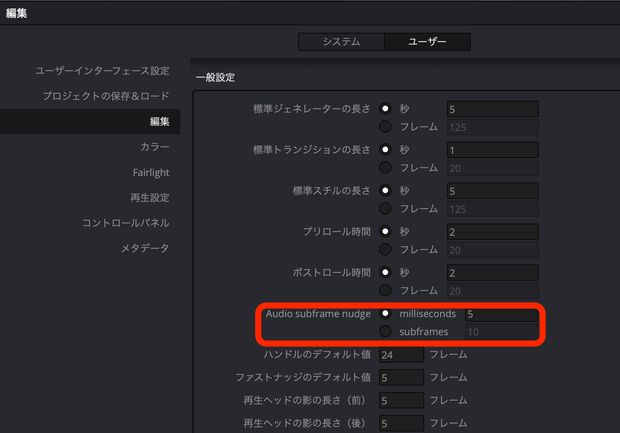The height and width of the screenshot is (433, 620).
Task: Click the 標準スチルの長さ seconds input field
Action: point(492,191)
